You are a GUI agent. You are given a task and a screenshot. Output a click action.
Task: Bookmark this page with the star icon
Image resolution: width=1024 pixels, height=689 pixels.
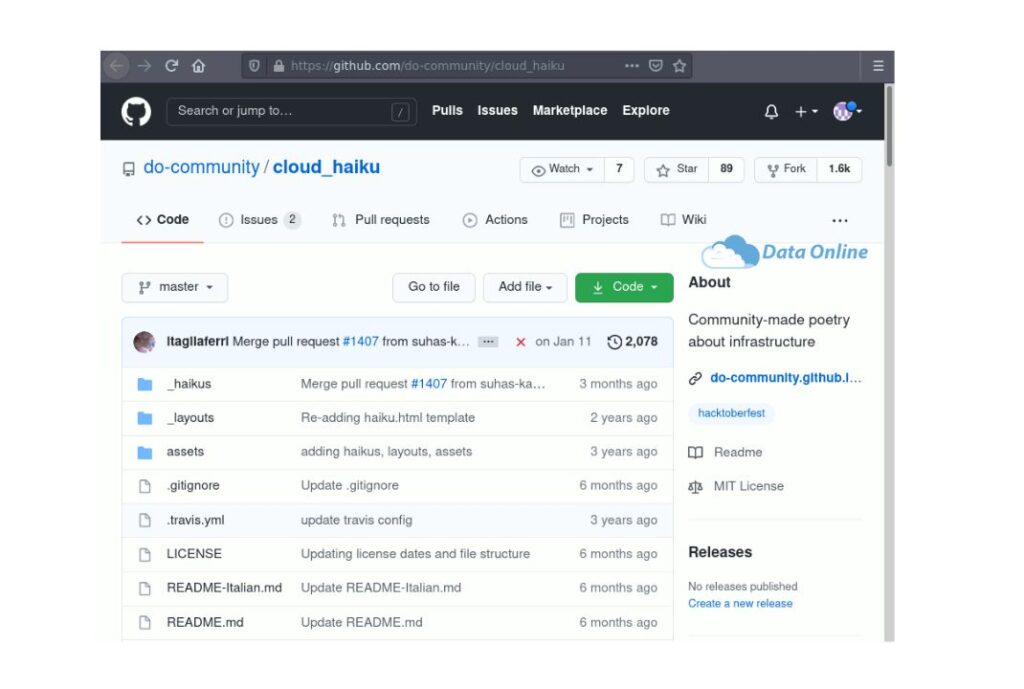pos(679,66)
